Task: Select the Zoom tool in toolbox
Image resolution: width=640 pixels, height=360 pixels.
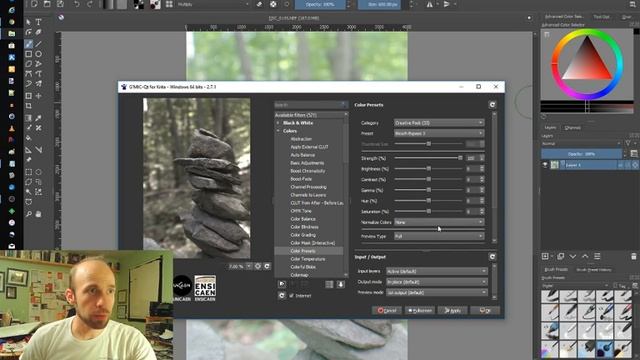Action: [29, 214]
